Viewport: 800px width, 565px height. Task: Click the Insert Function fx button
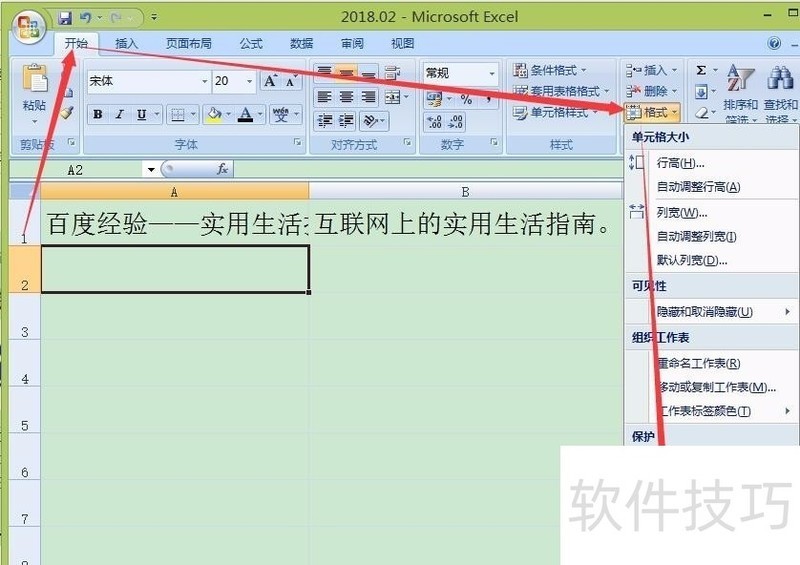point(222,169)
